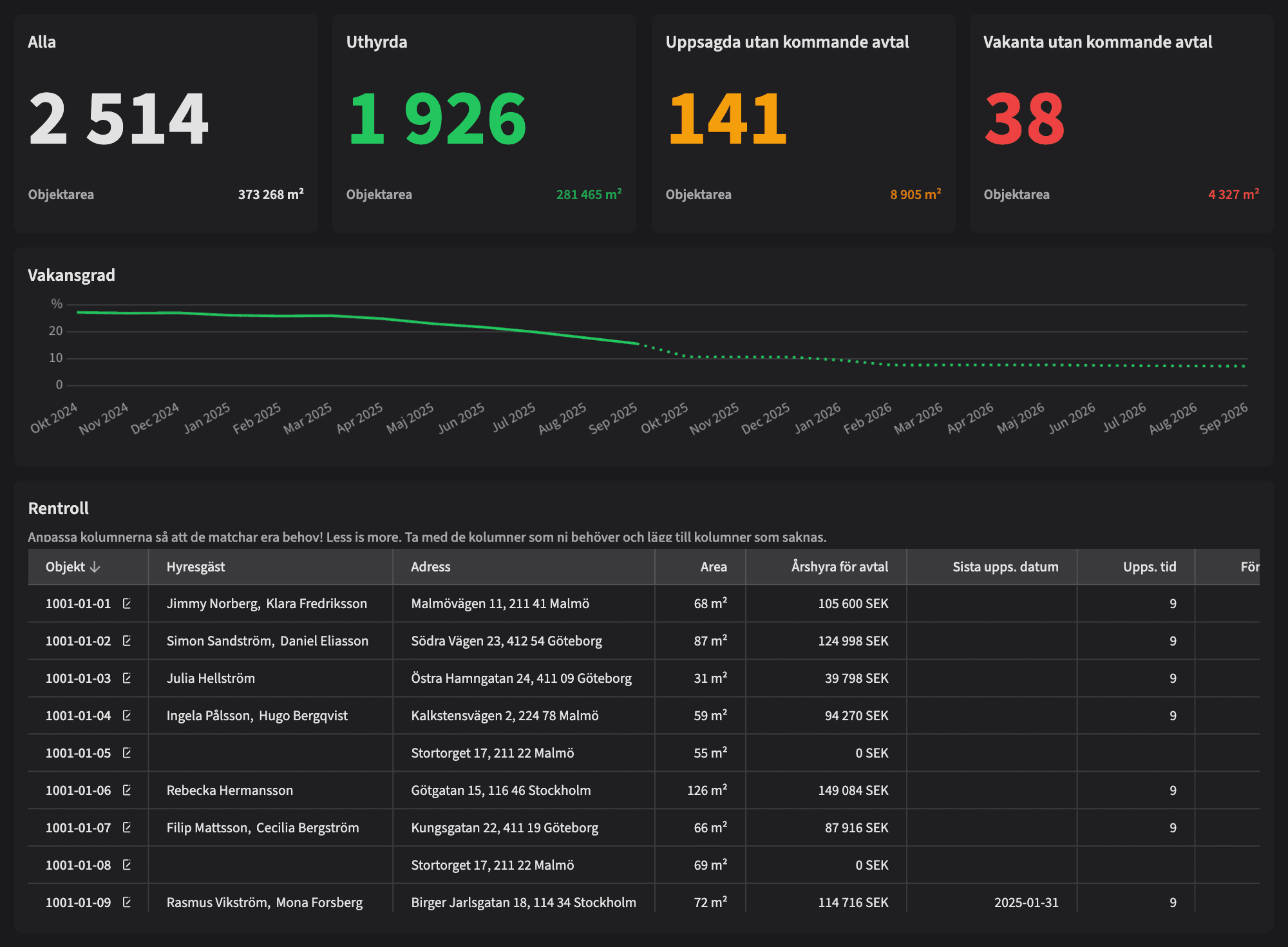Open edit icon for object 1001-01-01

[x=127, y=604]
